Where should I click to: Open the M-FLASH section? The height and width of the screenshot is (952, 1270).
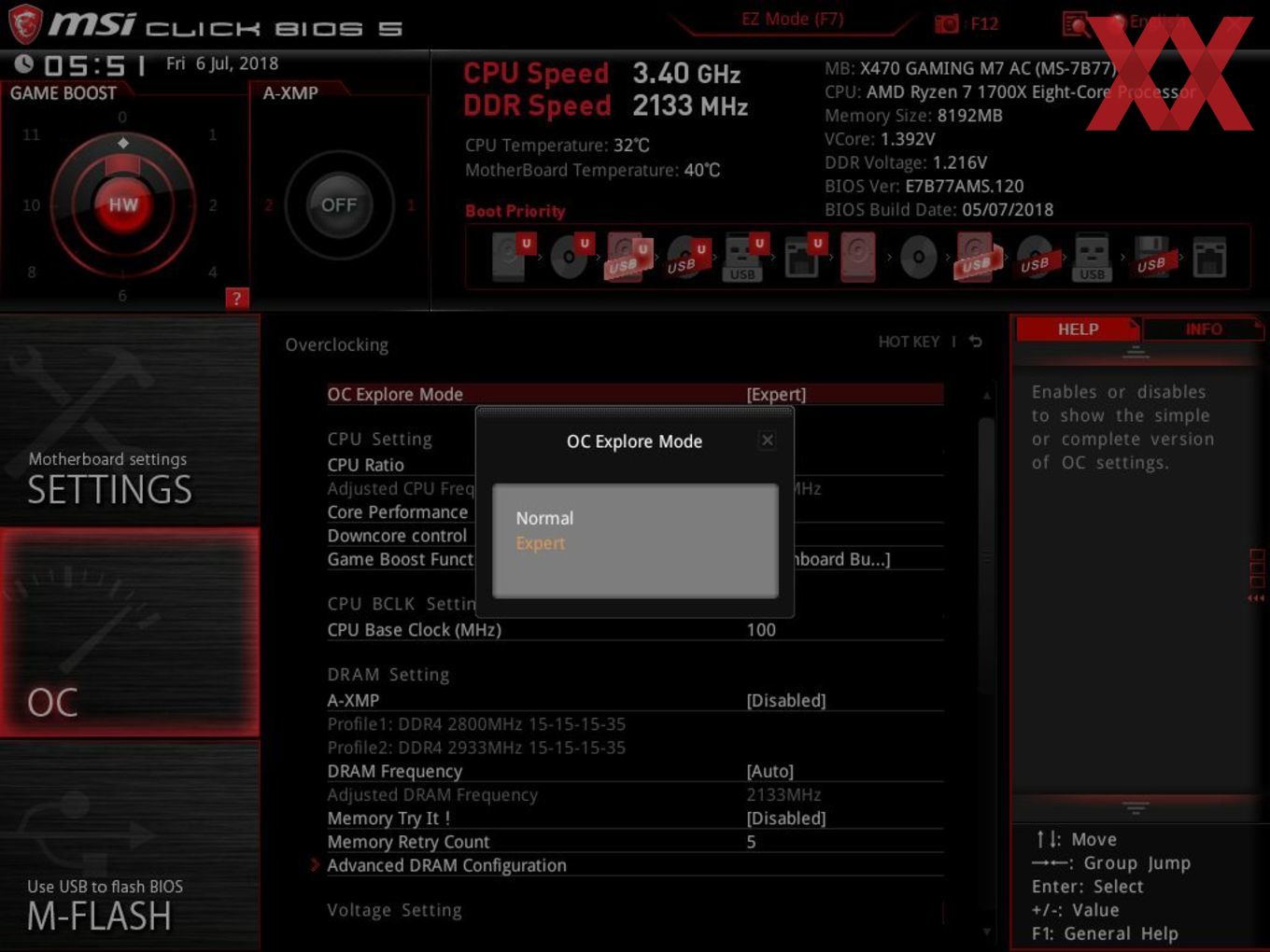click(x=130, y=846)
